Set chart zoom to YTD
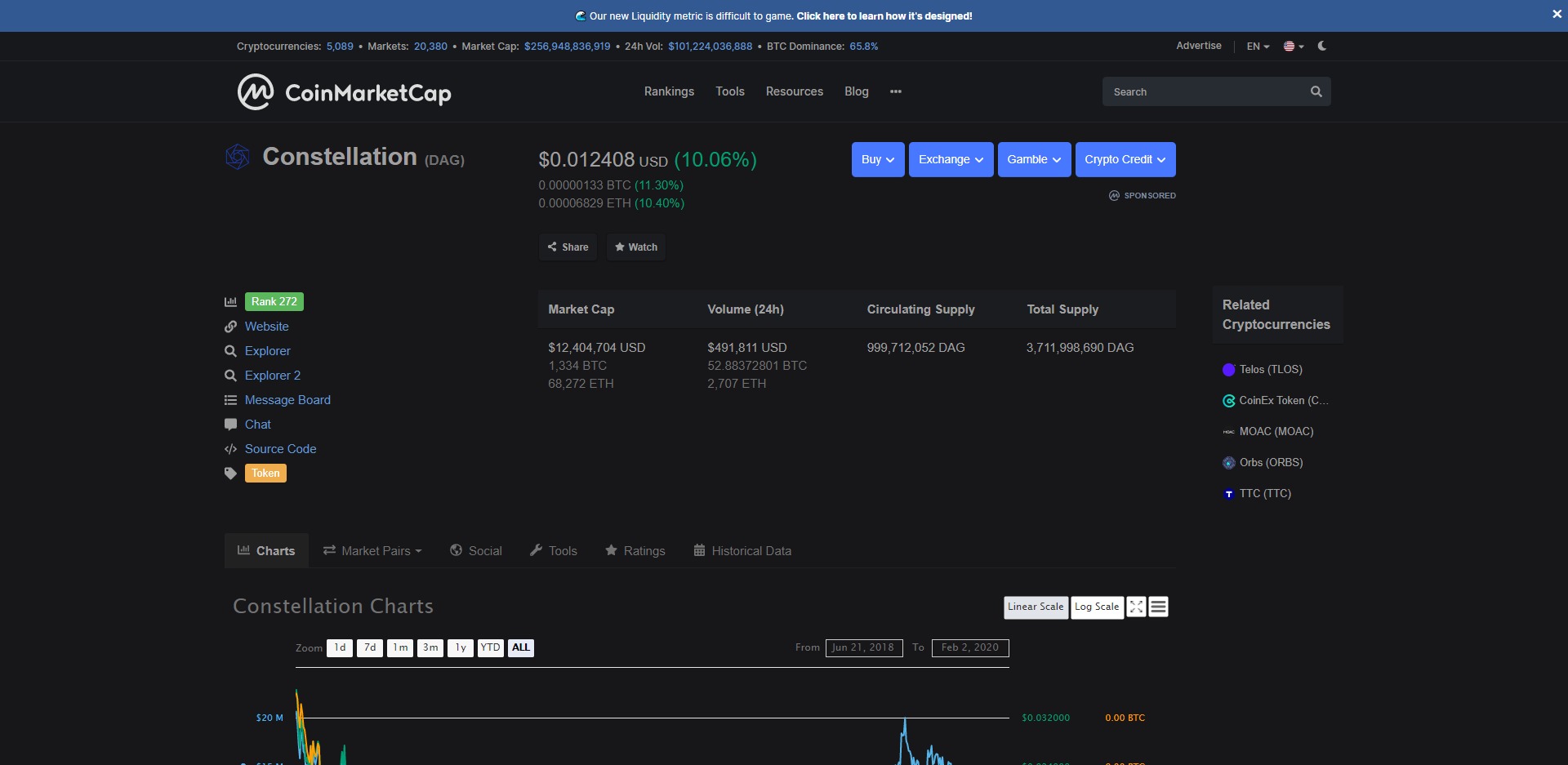 [490, 647]
